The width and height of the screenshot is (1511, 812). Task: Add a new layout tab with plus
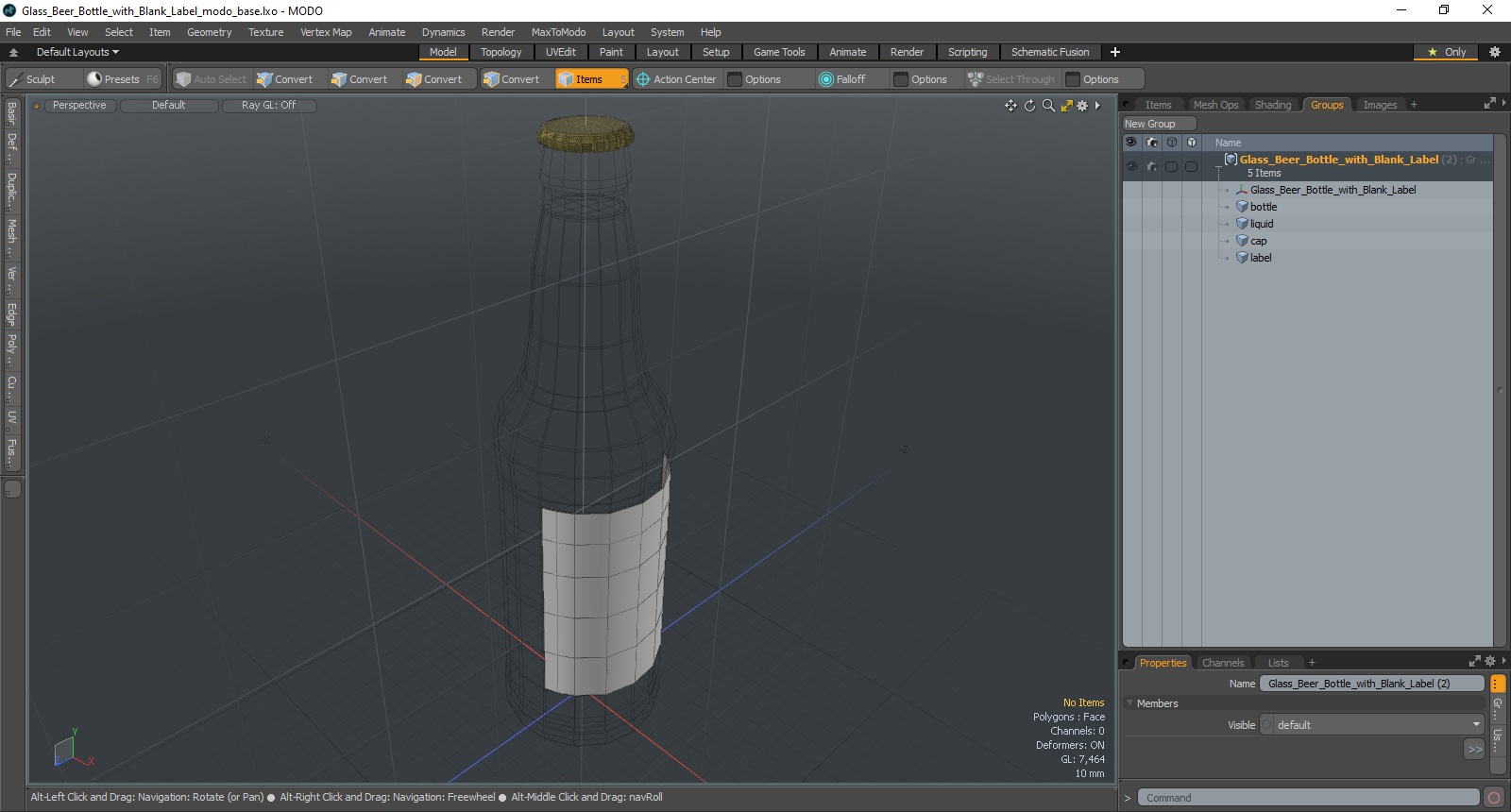1114,52
